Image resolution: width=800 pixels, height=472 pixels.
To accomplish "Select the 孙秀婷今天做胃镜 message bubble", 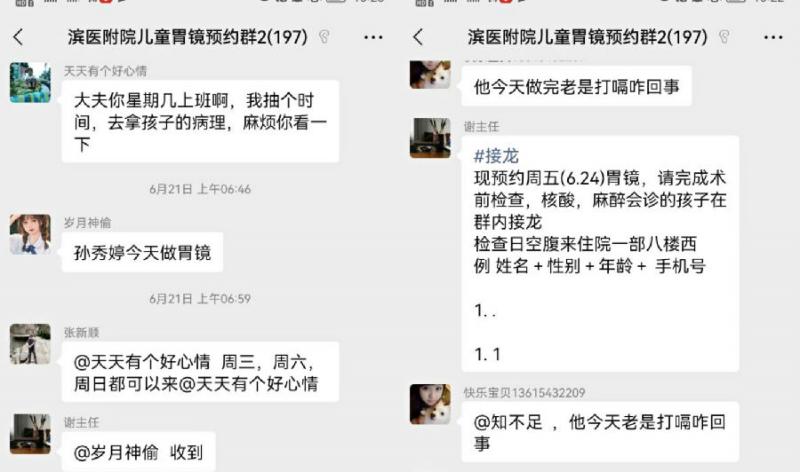I will click(142, 252).
